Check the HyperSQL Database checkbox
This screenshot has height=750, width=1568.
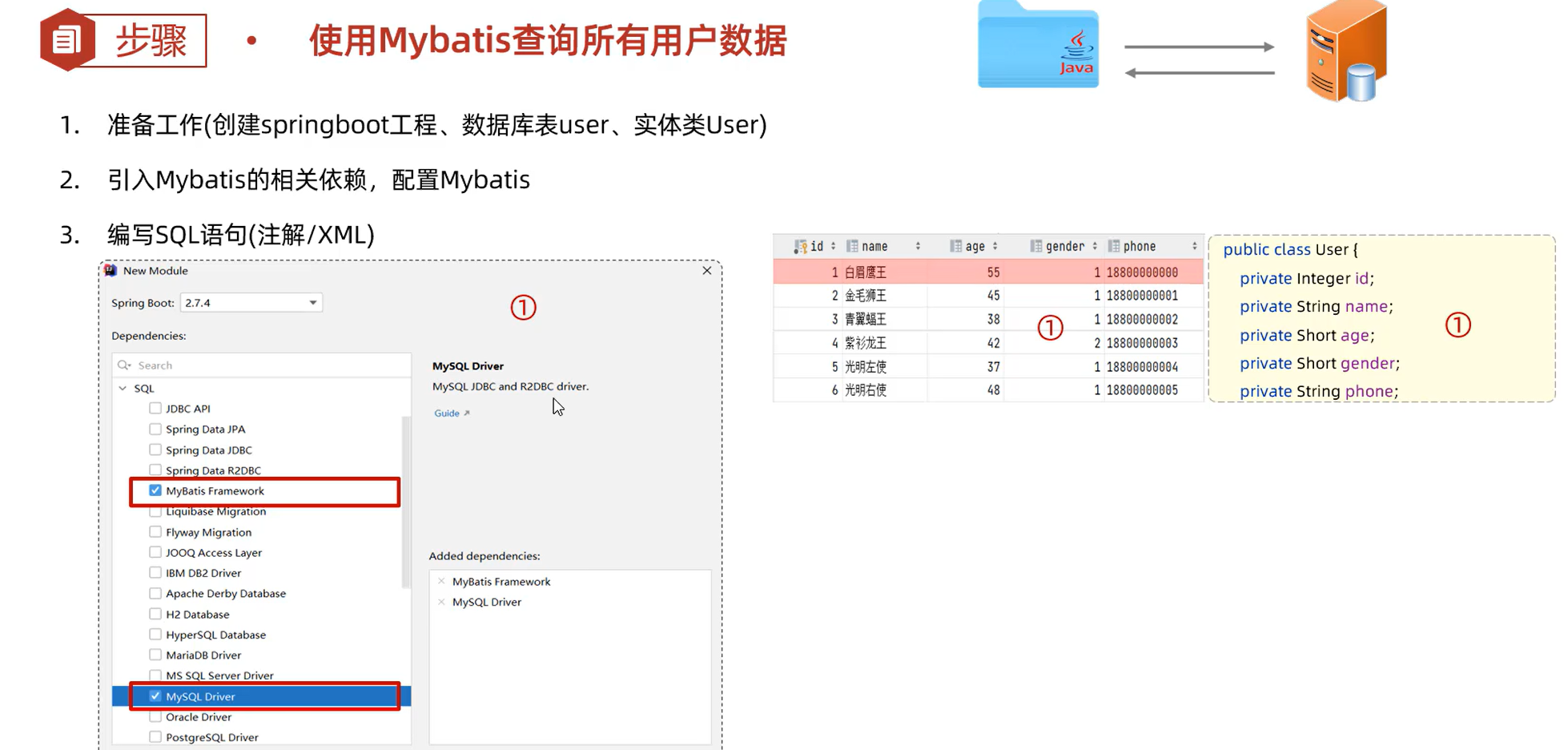[x=155, y=635]
